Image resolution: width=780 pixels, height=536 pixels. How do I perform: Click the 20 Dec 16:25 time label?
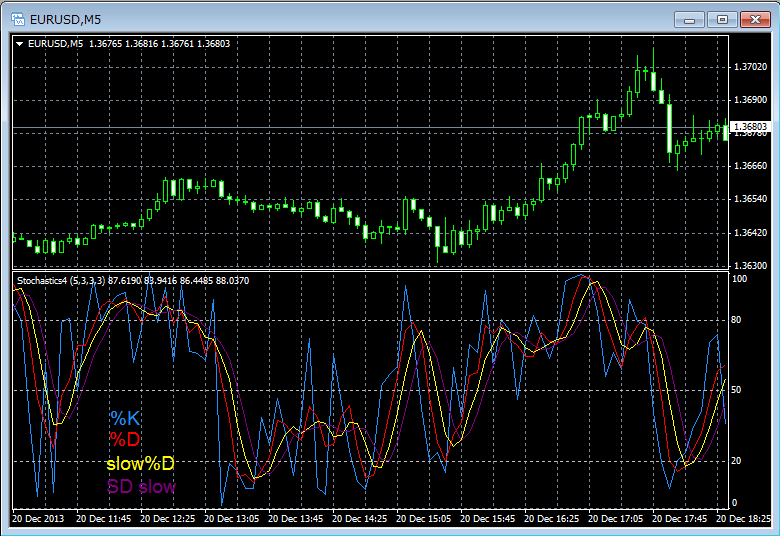point(552,520)
